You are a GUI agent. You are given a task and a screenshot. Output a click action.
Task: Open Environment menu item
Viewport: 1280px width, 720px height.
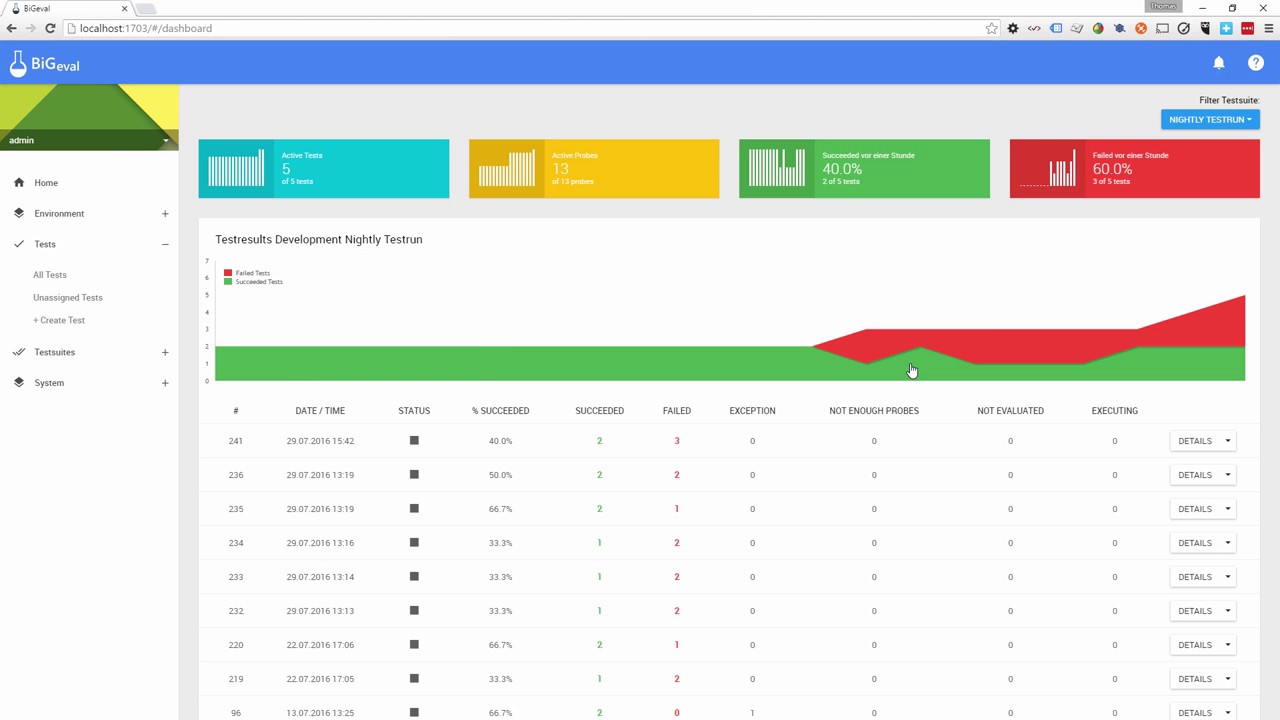point(59,213)
